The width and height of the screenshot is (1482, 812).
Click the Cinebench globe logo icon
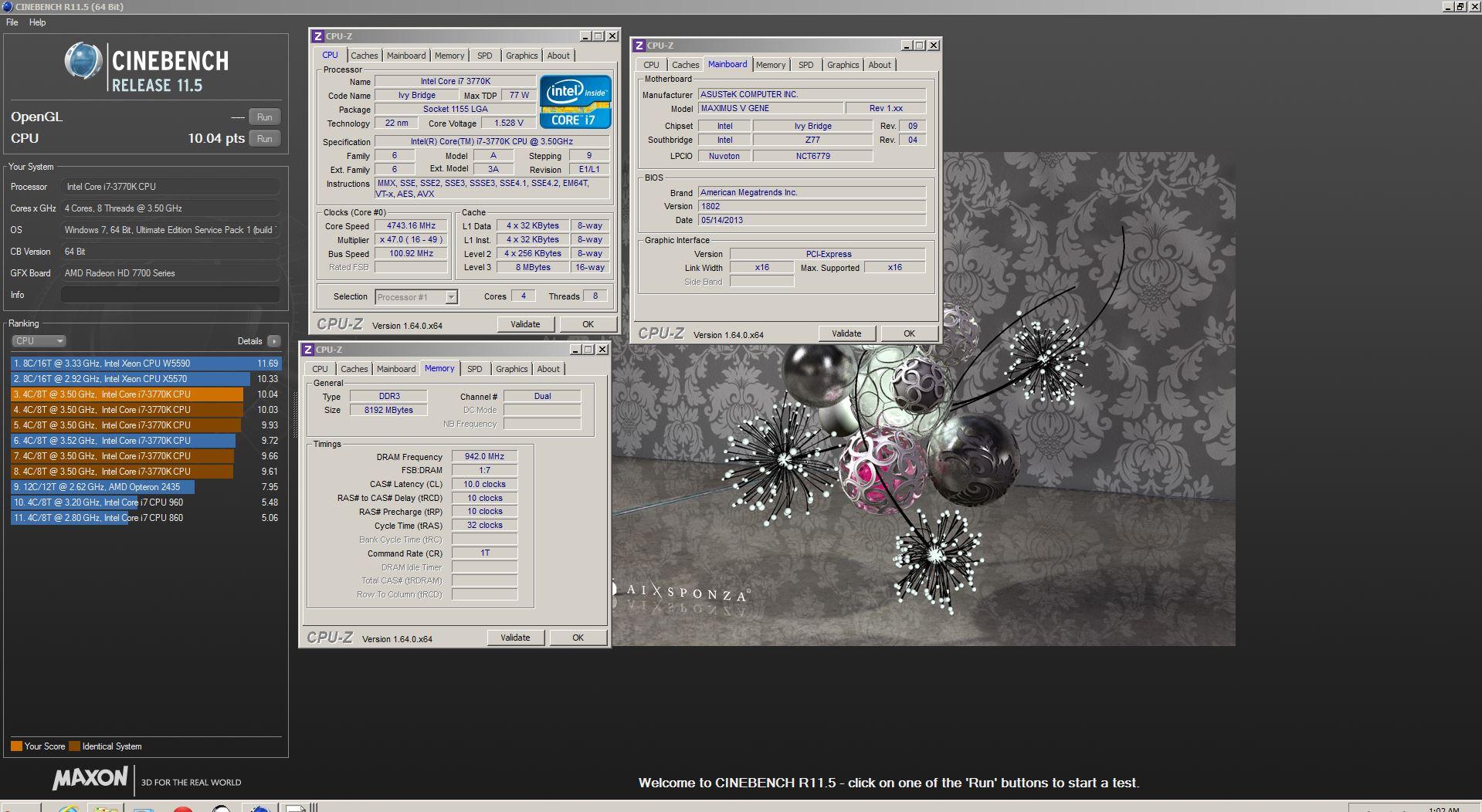click(83, 62)
